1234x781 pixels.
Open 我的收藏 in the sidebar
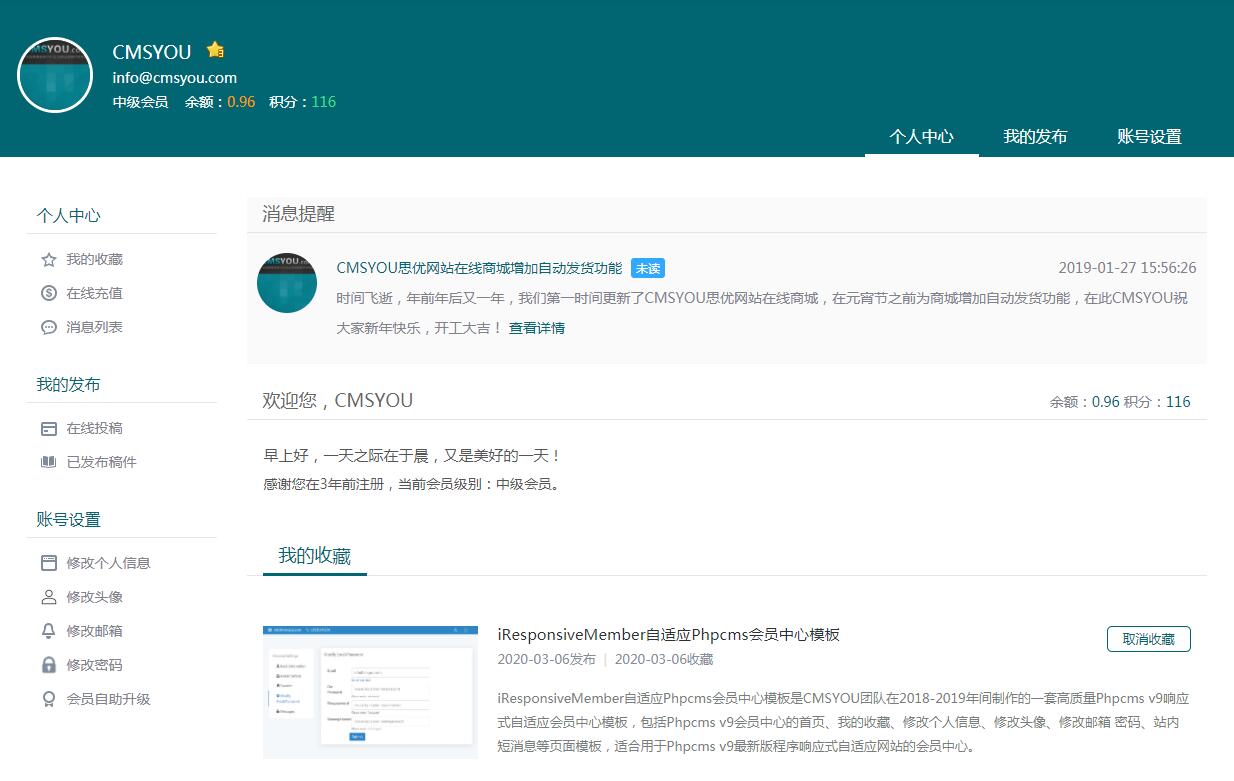point(95,260)
